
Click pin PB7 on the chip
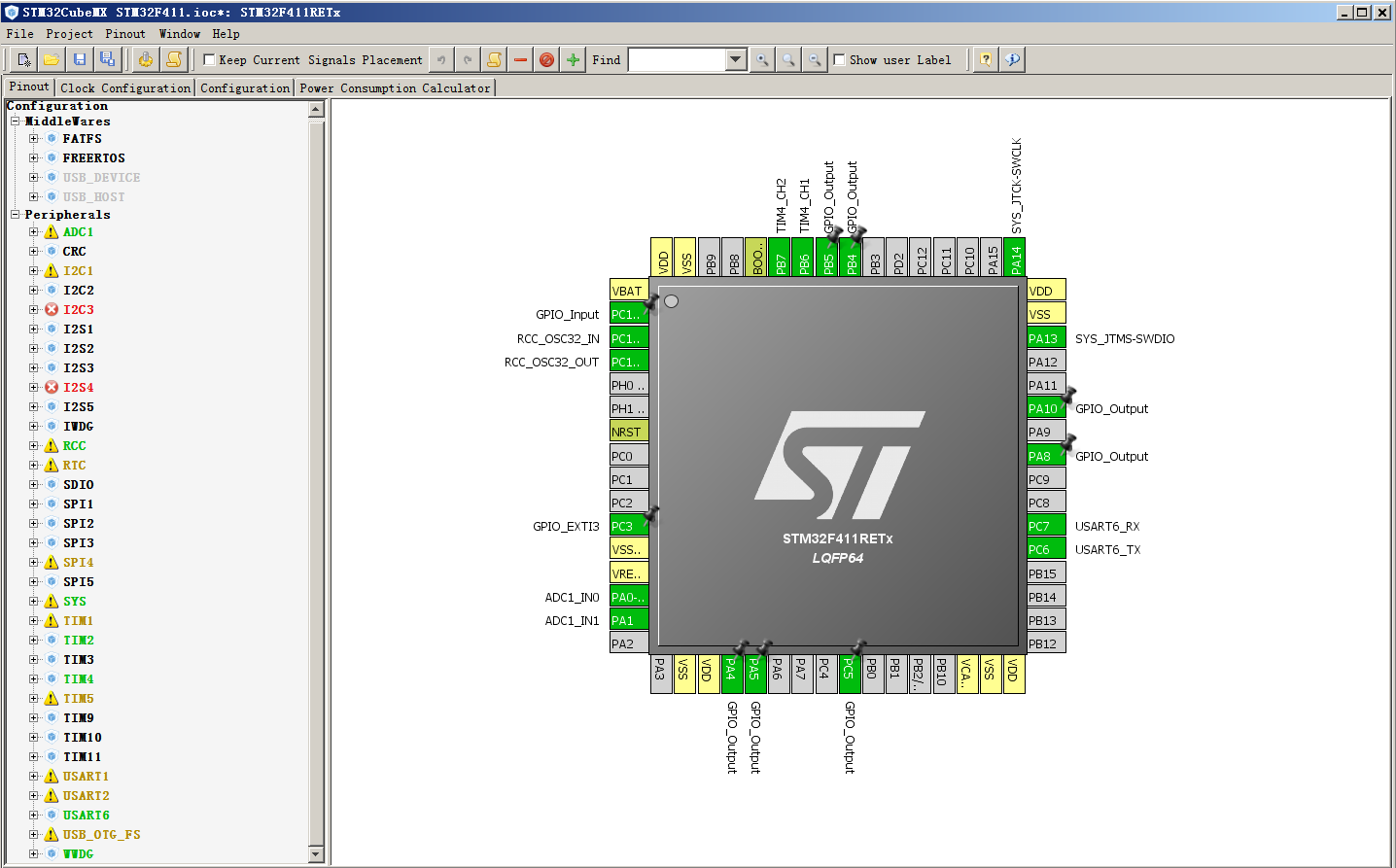point(781,258)
